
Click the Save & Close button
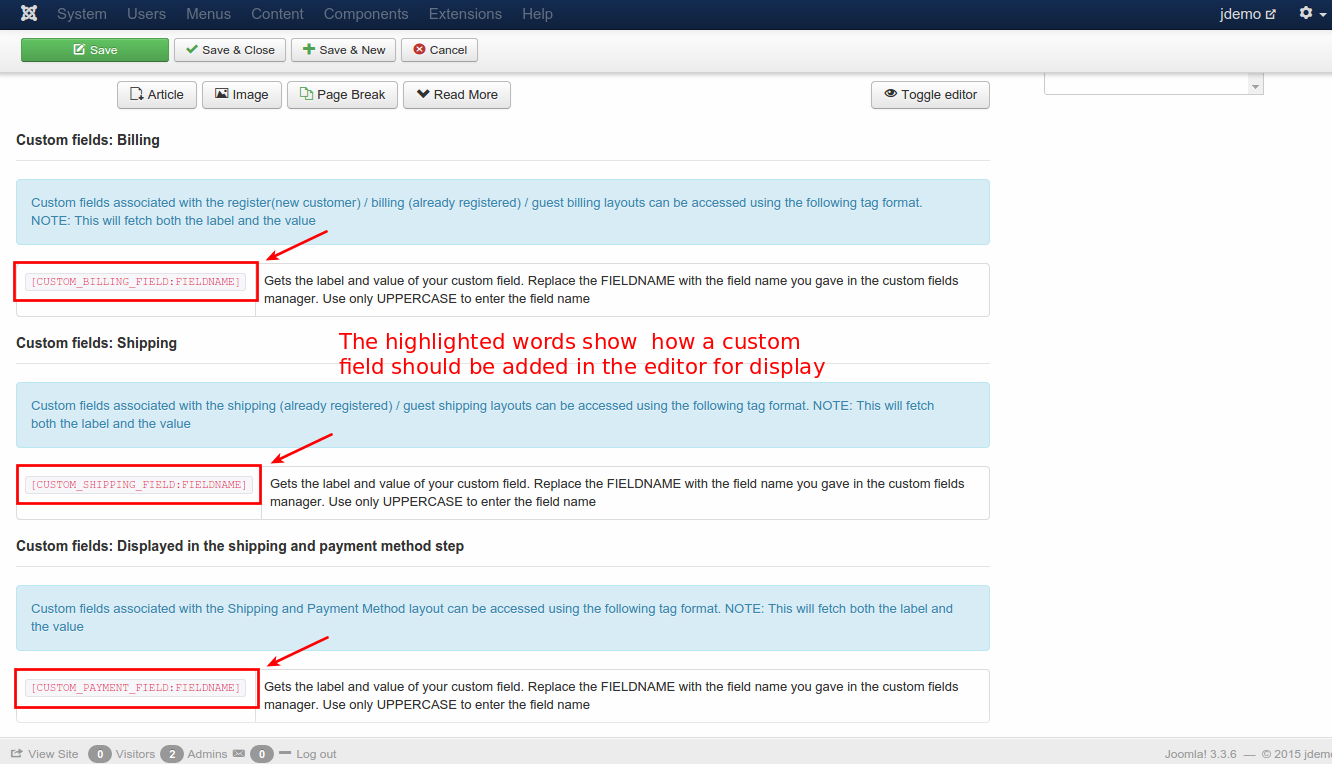pyautogui.click(x=229, y=49)
